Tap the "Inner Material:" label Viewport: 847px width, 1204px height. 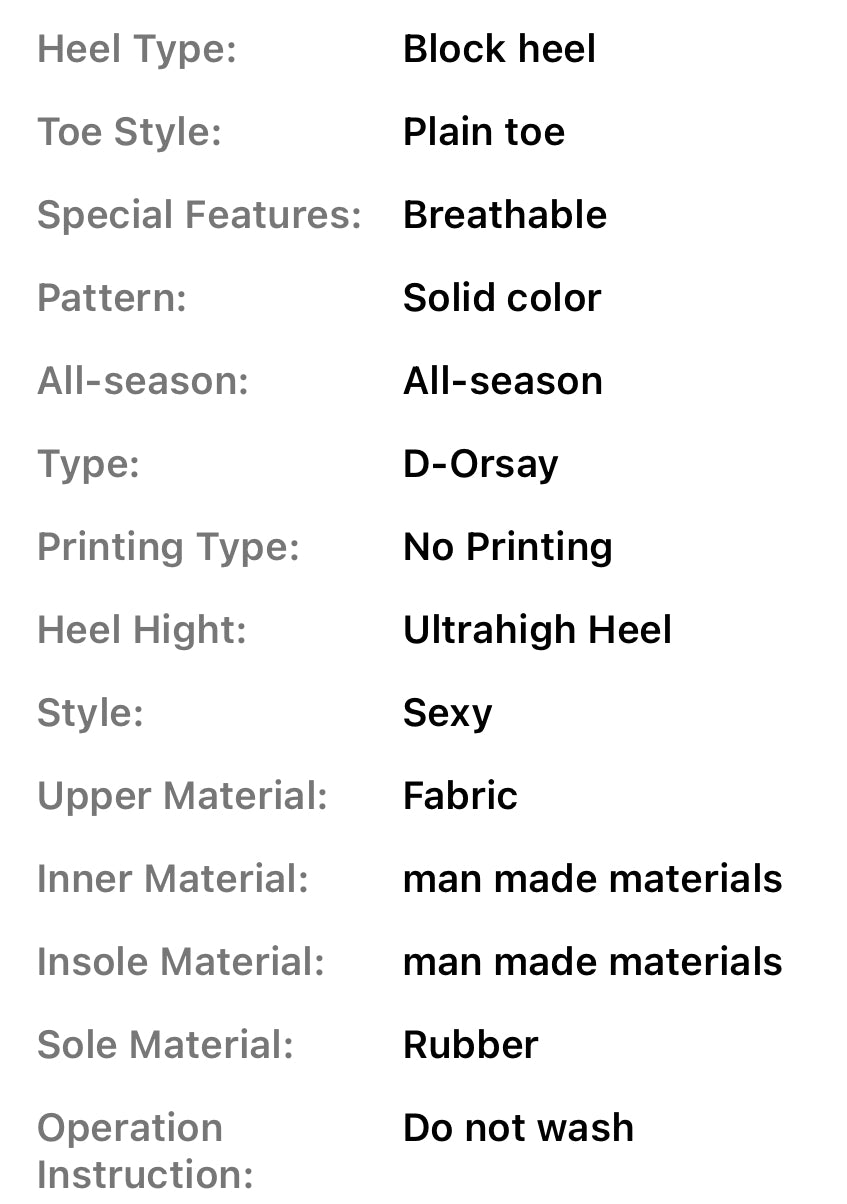tap(173, 879)
